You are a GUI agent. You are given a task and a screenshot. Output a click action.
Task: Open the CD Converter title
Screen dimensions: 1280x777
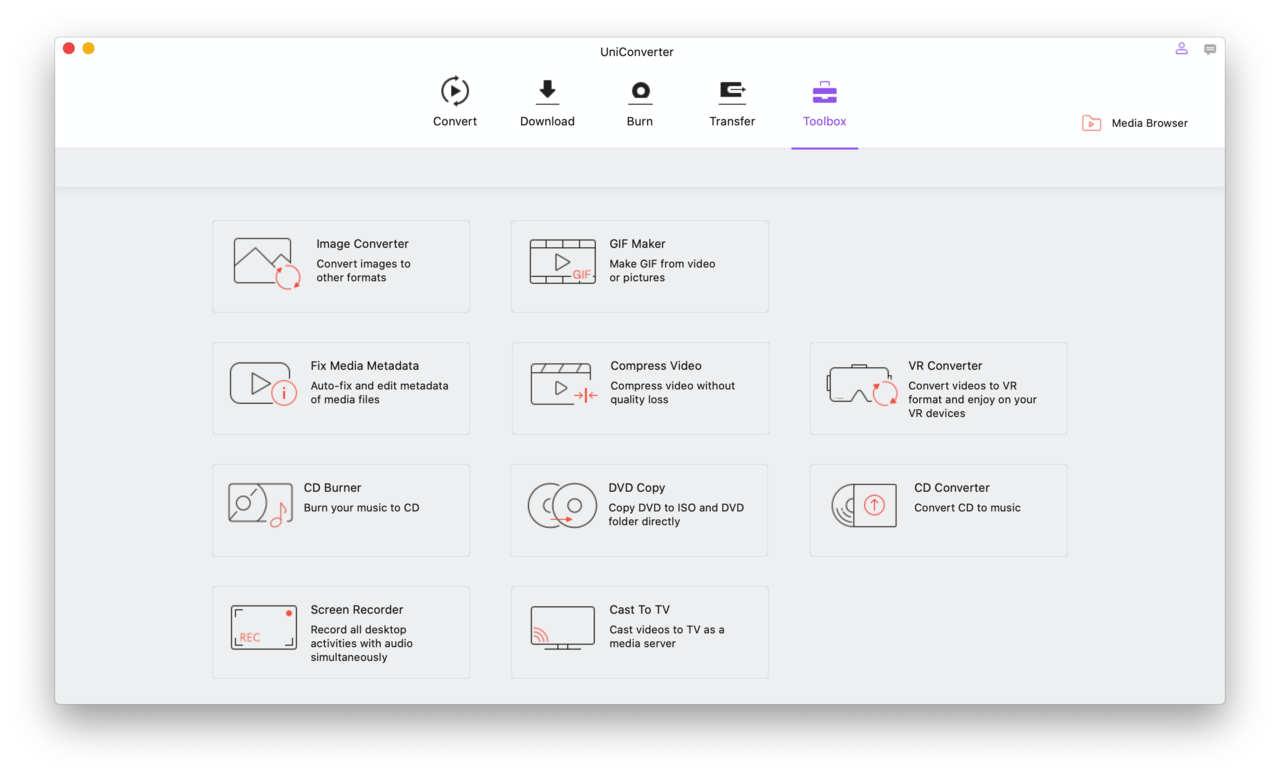pyautogui.click(x=952, y=488)
